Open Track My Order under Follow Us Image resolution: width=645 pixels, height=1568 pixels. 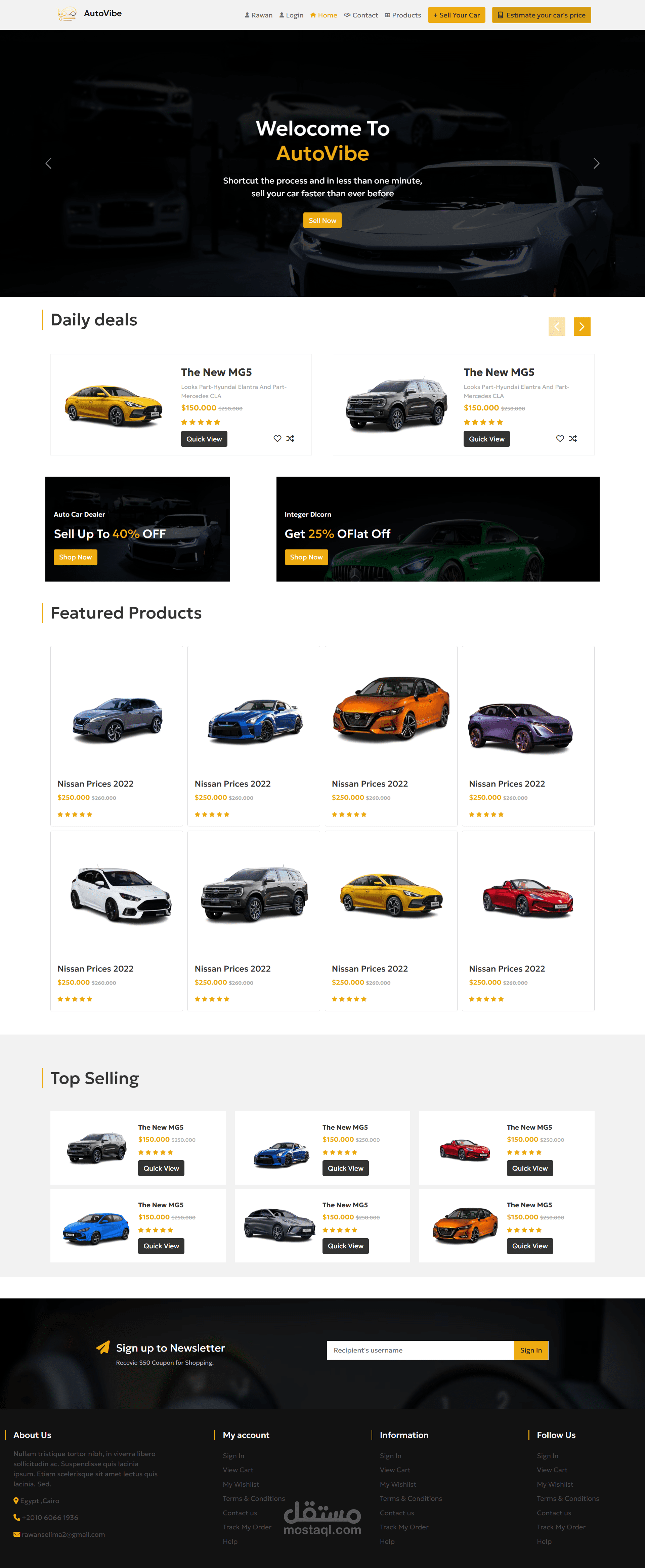pyautogui.click(x=561, y=1527)
